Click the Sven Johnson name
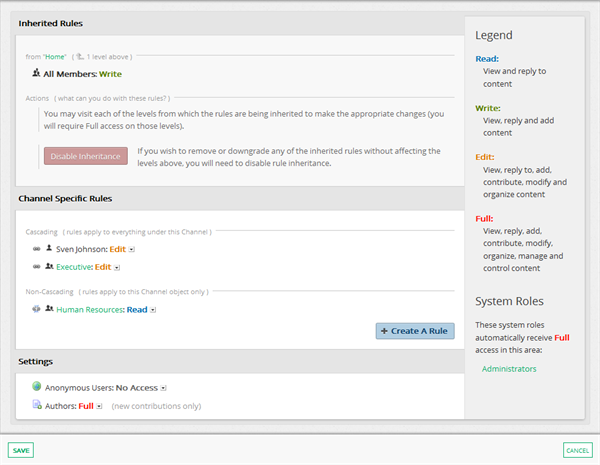Viewport: 600px width, 465px height. click(x=81, y=250)
